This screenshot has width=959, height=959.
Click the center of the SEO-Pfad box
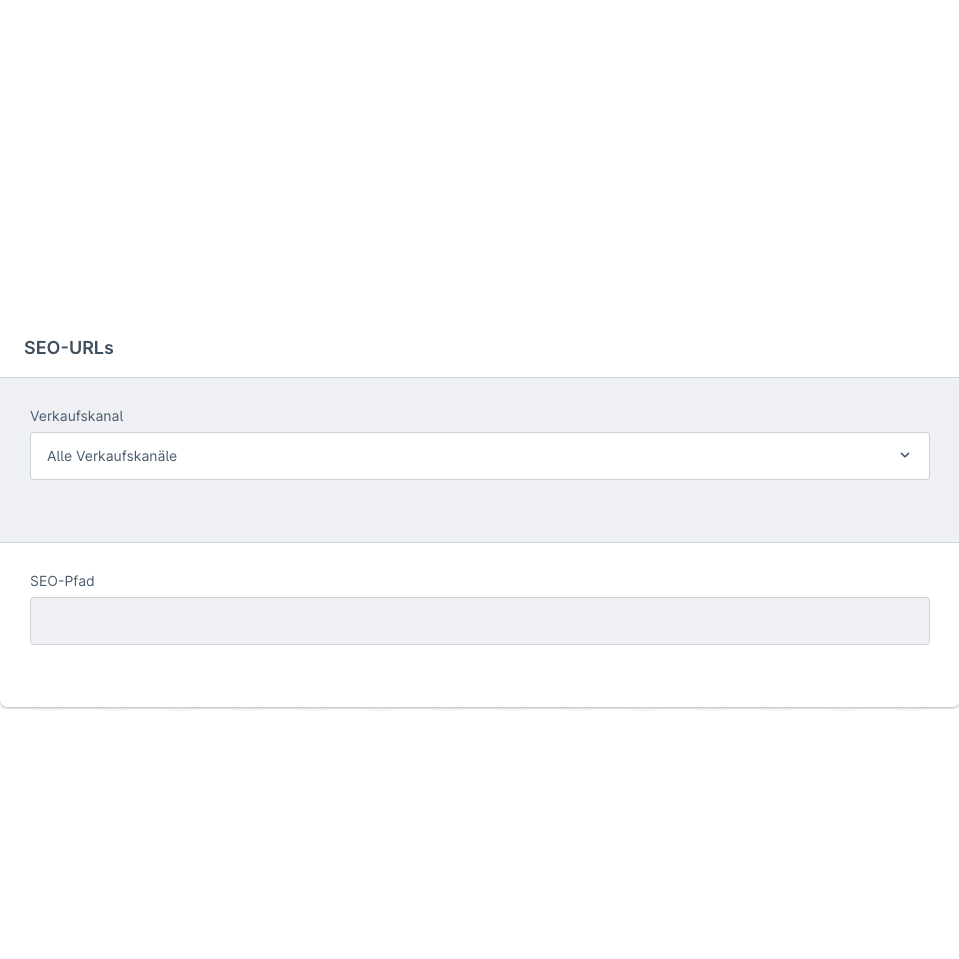pos(480,621)
